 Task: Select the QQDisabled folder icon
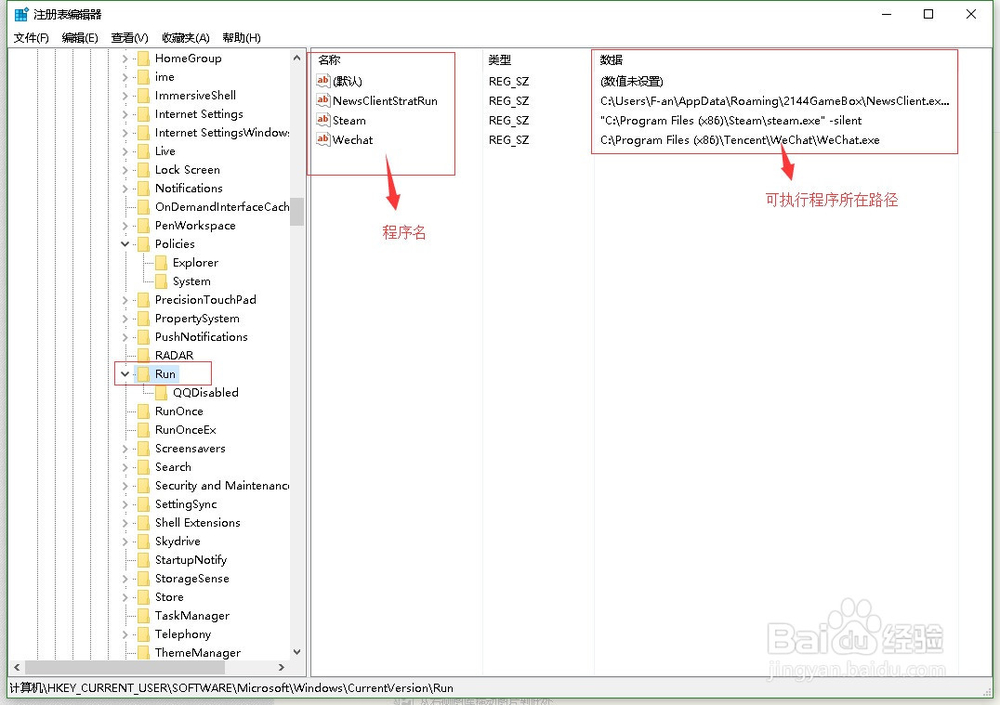coord(162,392)
